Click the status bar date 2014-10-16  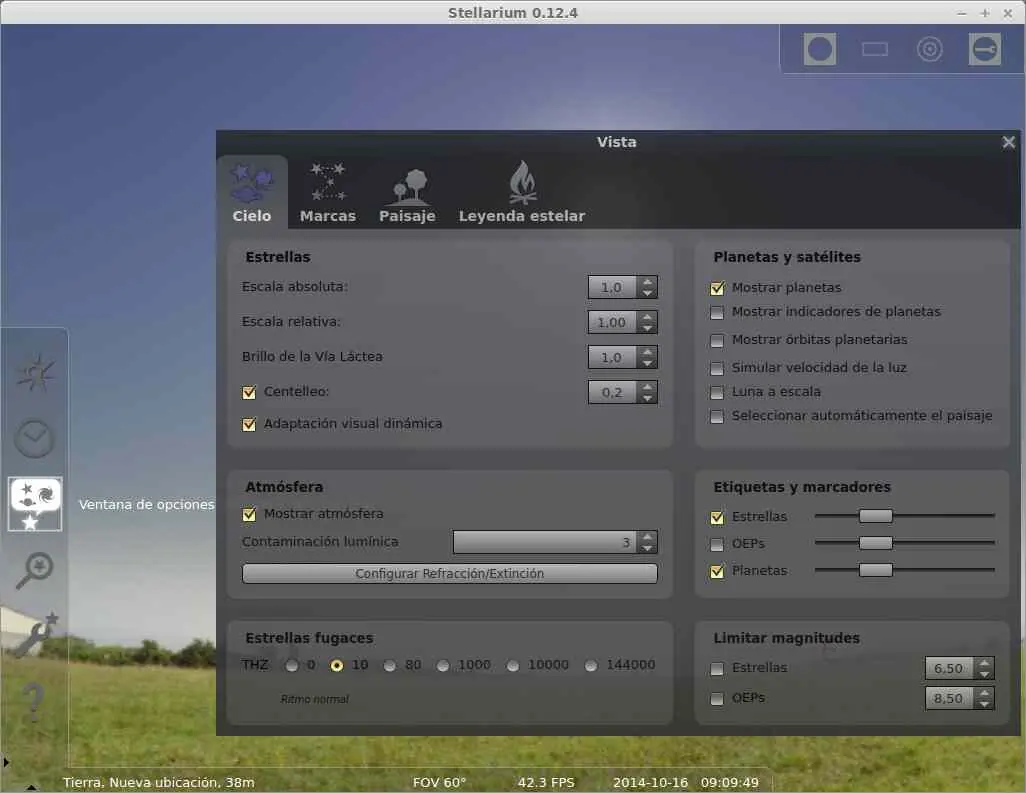click(650, 783)
